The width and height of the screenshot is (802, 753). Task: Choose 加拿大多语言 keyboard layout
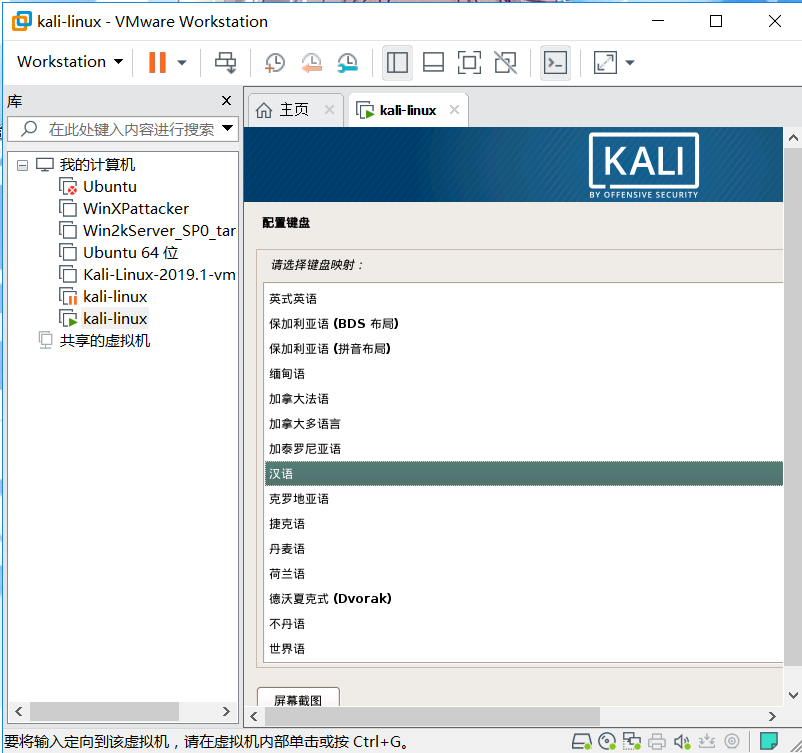pyautogui.click(x=524, y=424)
